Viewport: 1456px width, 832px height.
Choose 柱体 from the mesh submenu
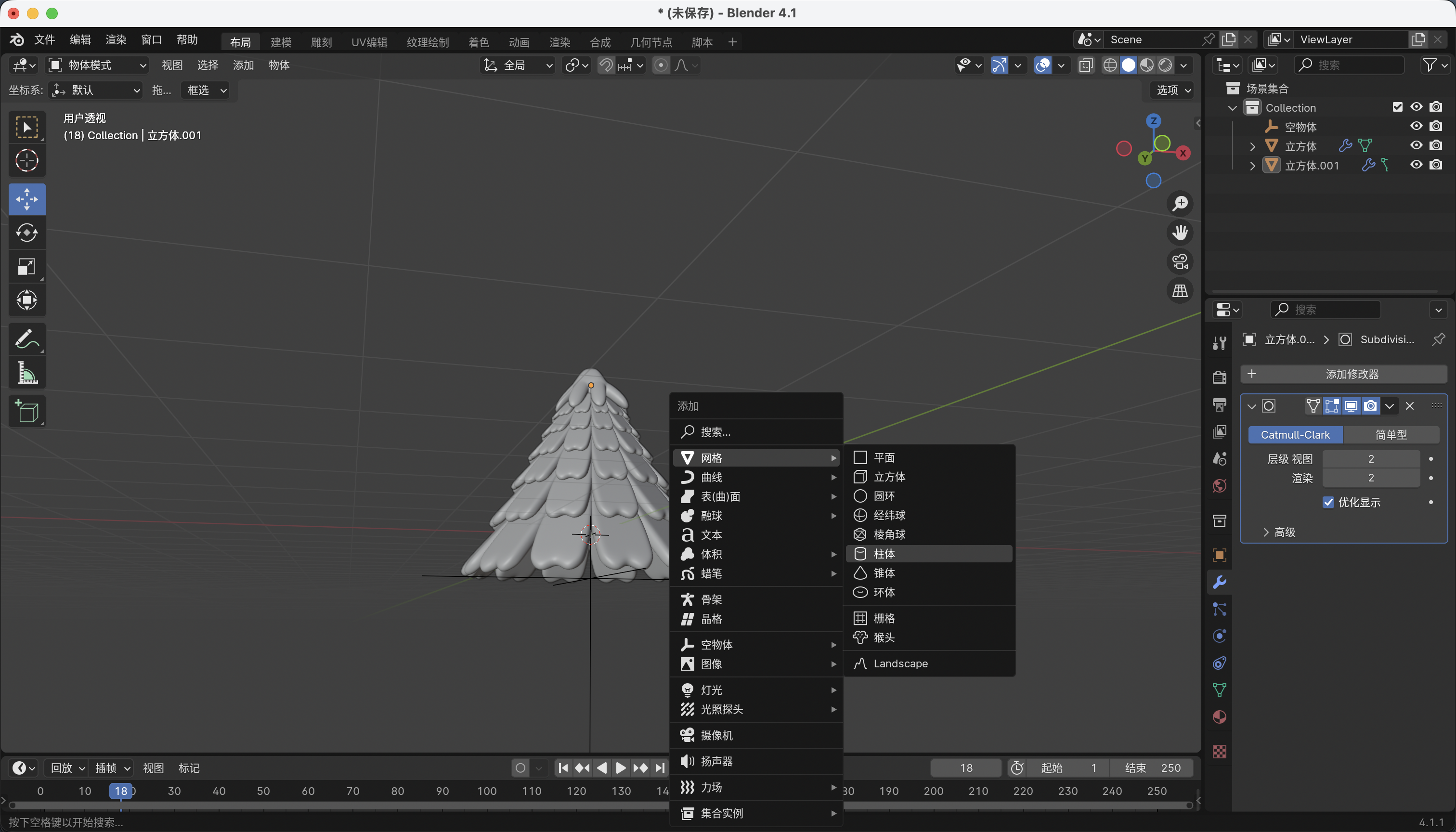884,554
